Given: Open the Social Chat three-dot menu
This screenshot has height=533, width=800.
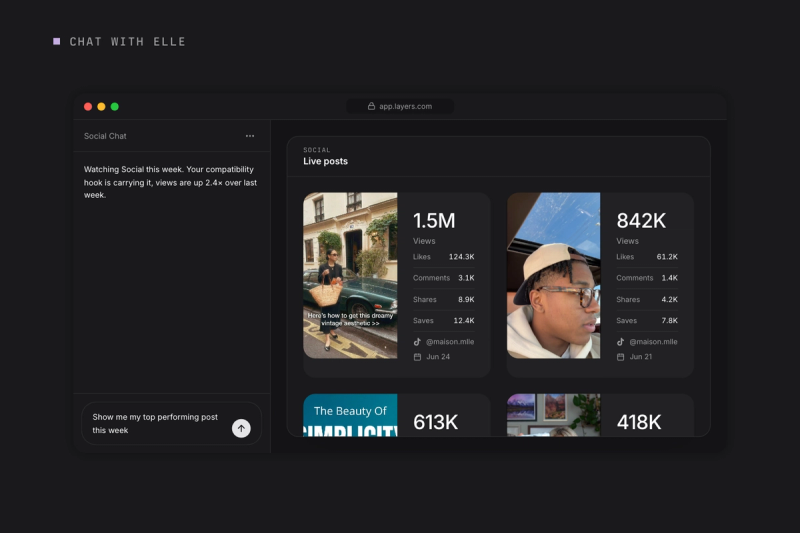Looking at the screenshot, I should [250, 136].
